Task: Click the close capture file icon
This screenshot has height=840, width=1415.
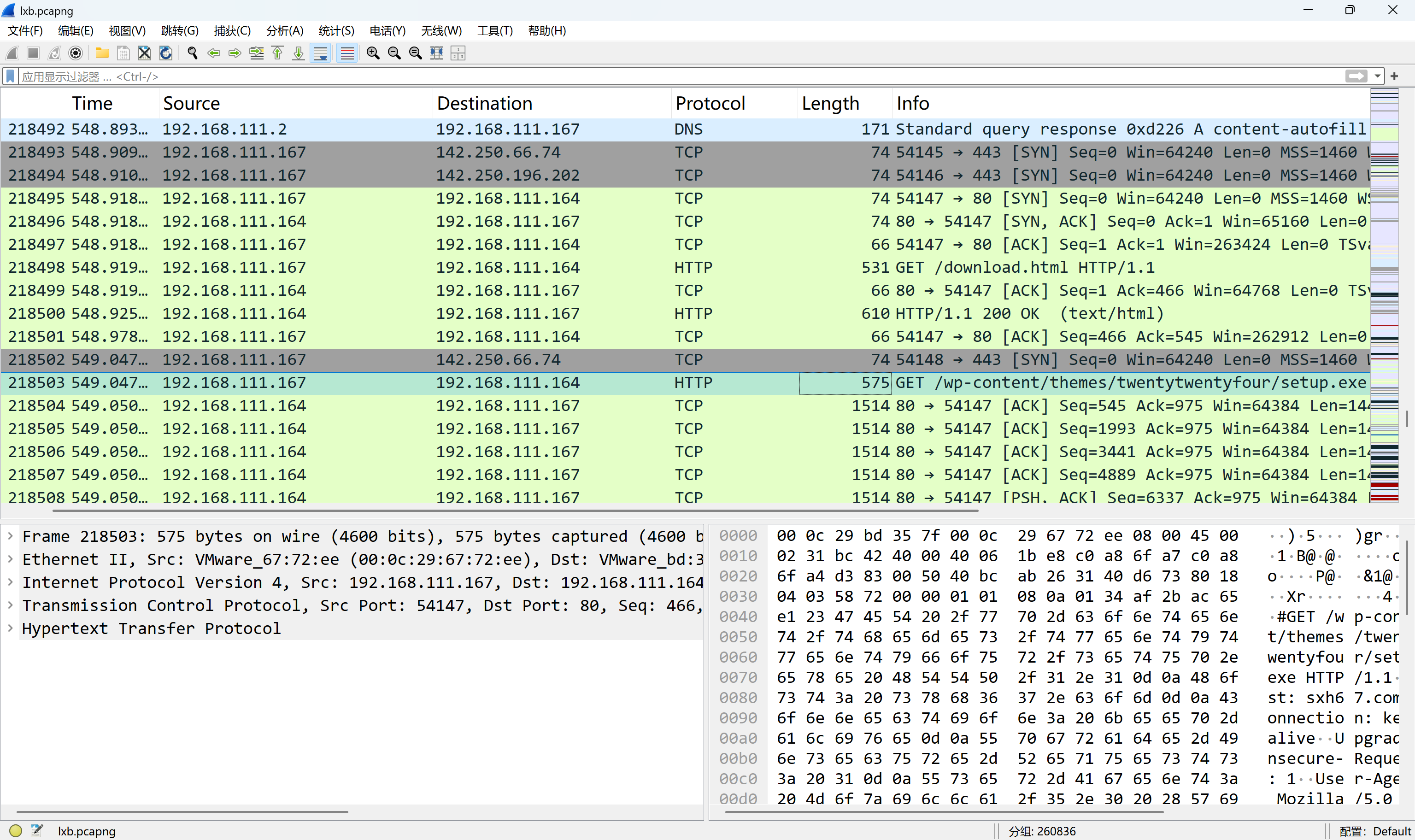Action: coord(144,53)
